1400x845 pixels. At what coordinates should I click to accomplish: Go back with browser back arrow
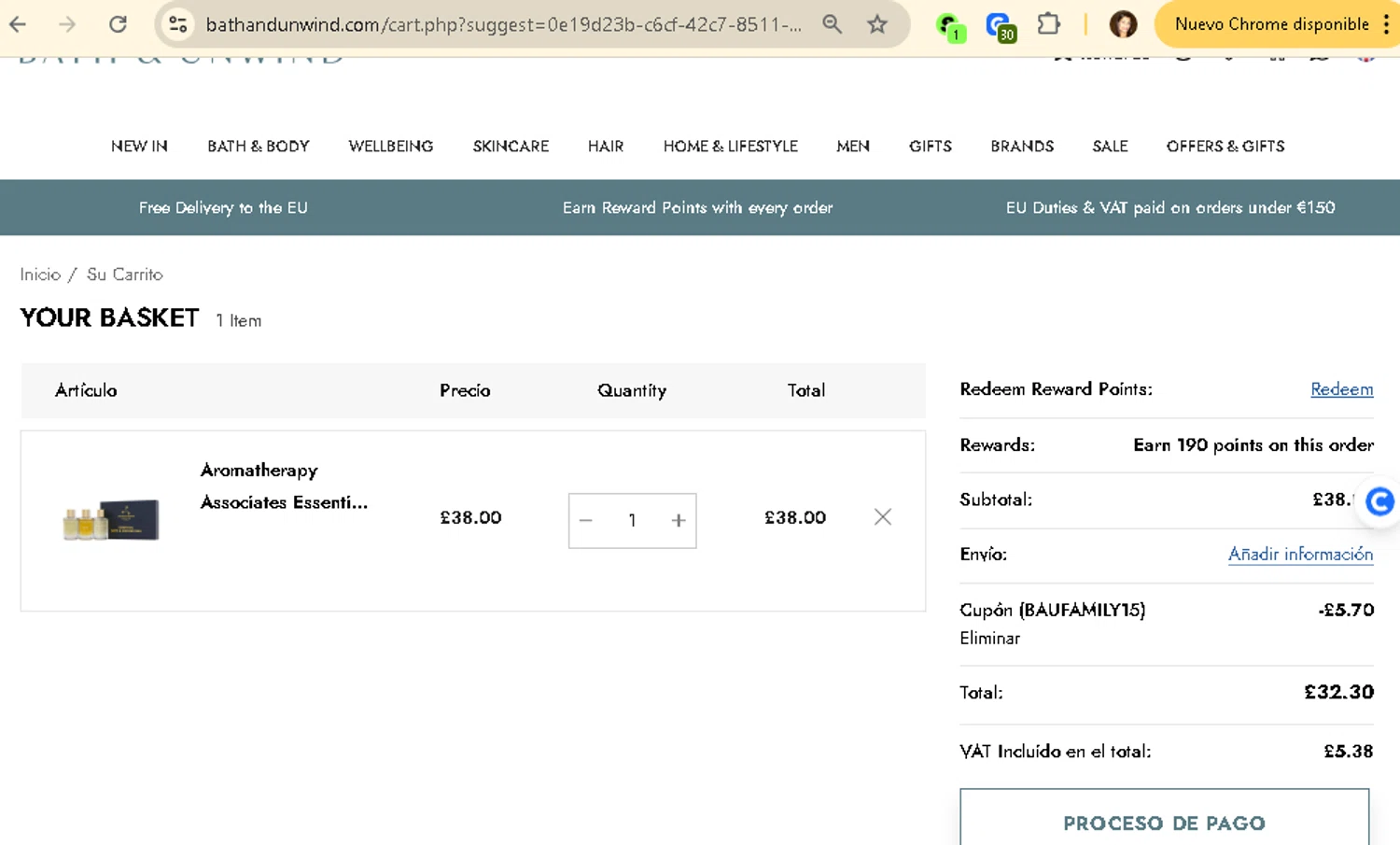pyautogui.click(x=18, y=24)
